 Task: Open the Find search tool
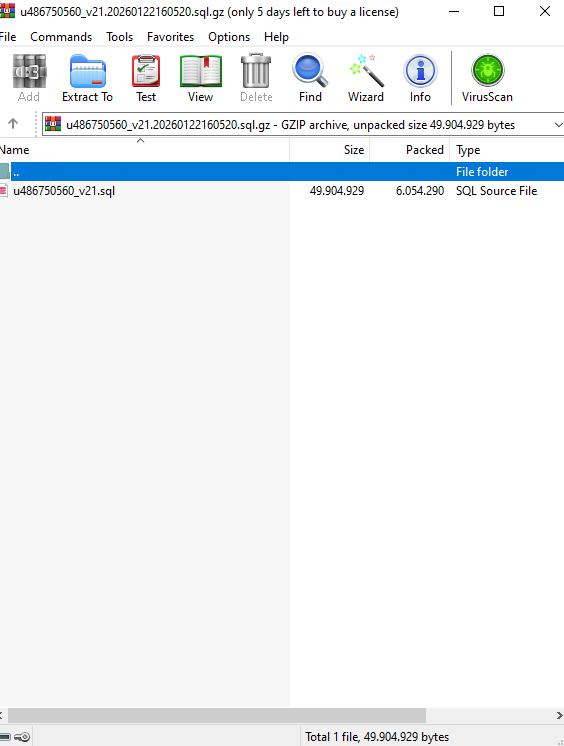coord(310,78)
